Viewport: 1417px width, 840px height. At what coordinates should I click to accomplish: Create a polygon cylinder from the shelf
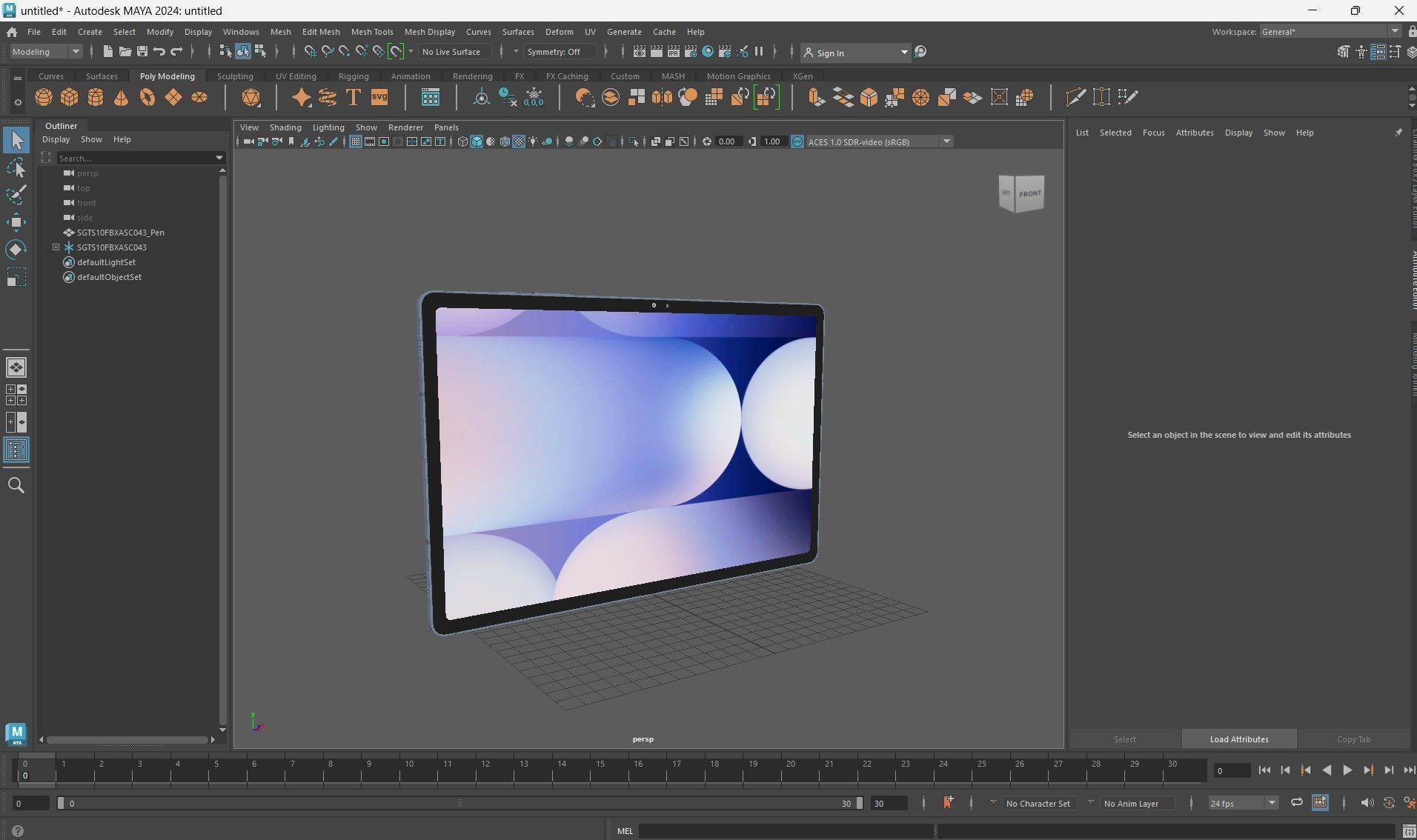coord(96,97)
